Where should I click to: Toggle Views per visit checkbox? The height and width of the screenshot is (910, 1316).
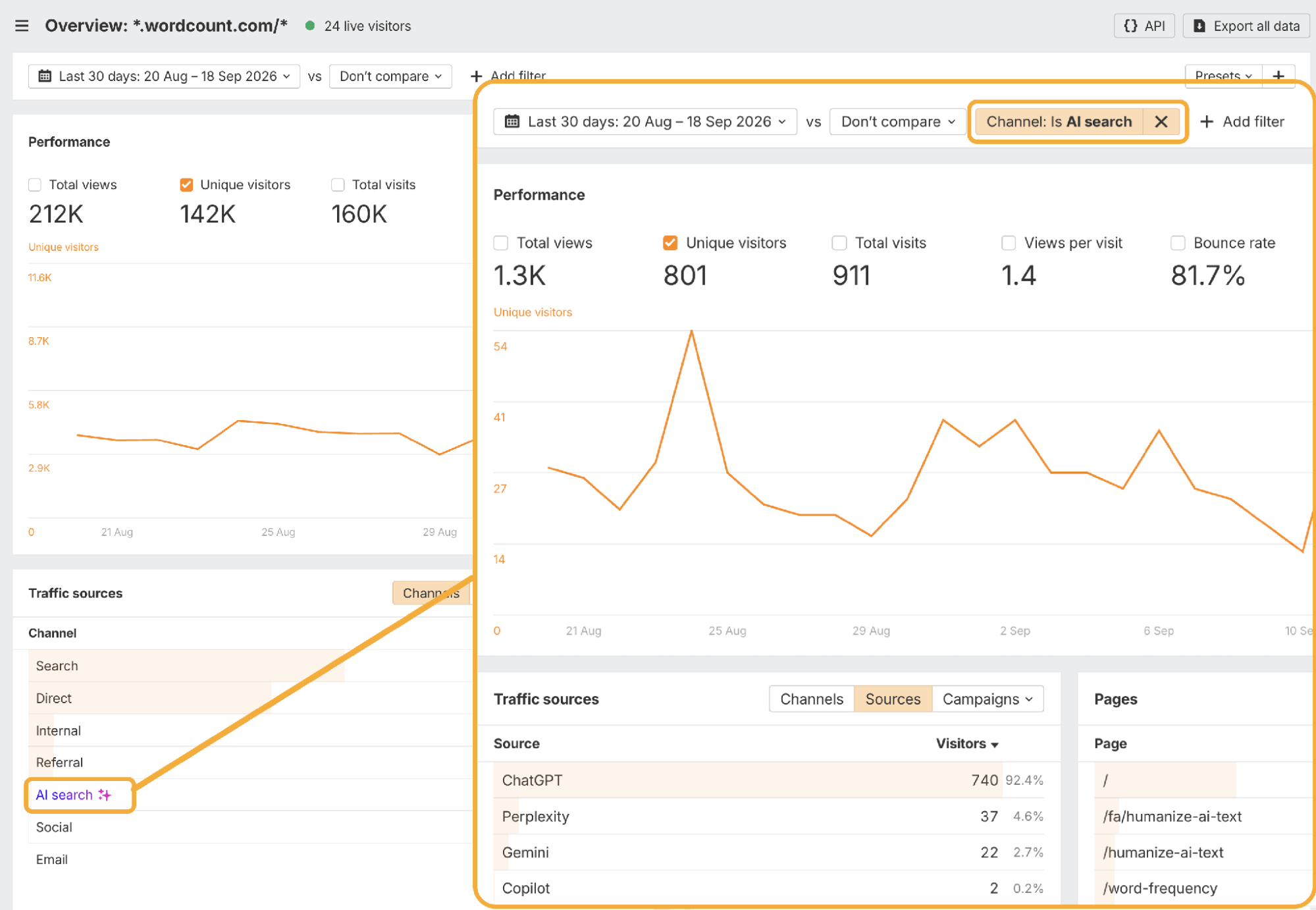(x=1009, y=243)
